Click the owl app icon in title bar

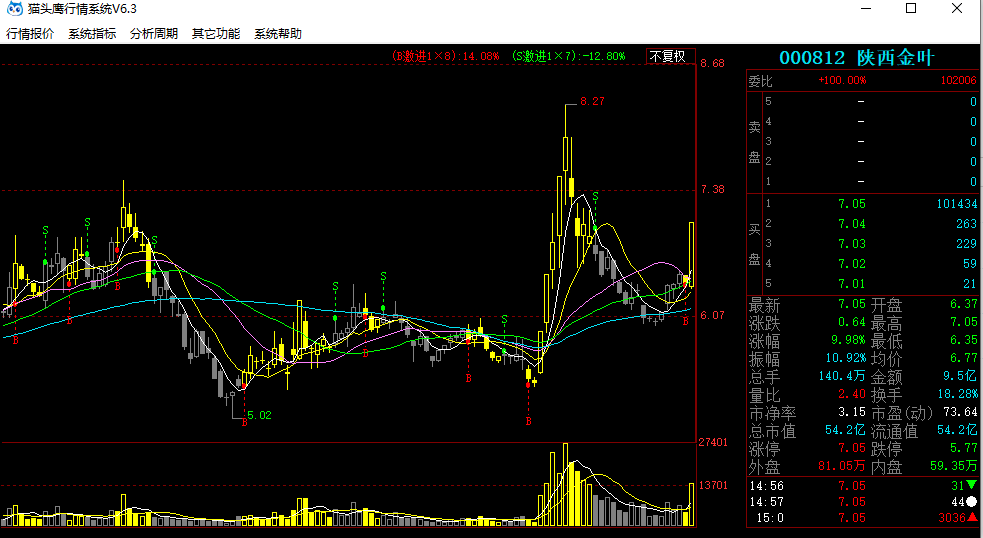point(13,9)
